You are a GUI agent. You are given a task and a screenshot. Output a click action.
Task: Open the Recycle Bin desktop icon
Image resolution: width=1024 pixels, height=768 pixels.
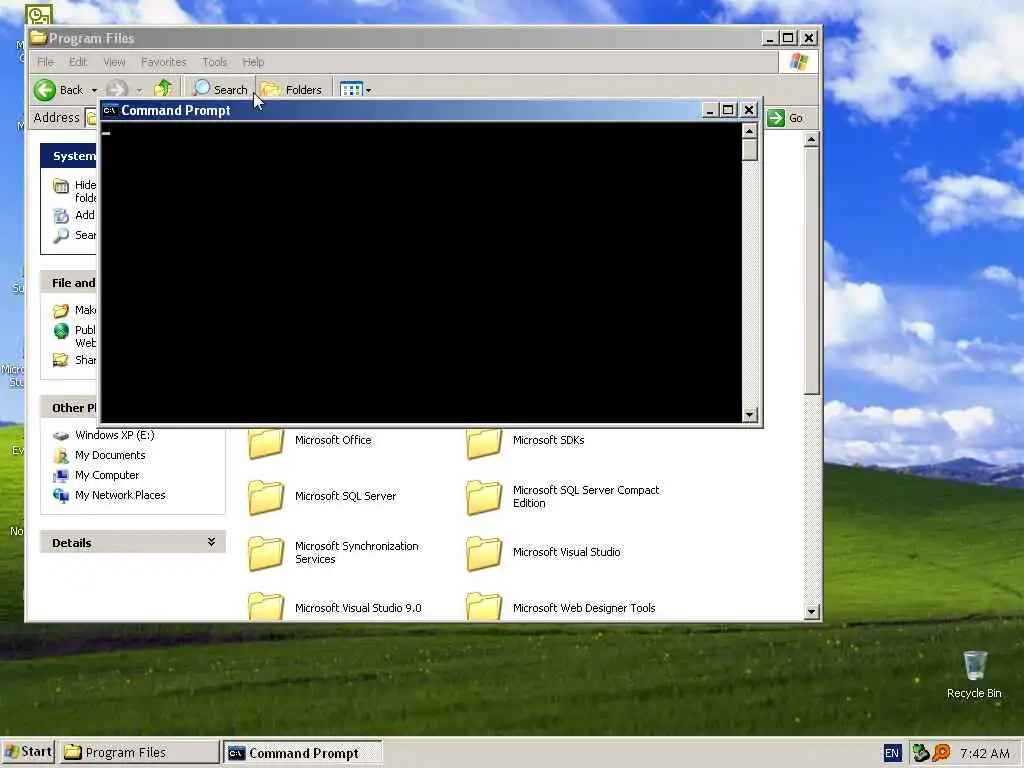[x=974, y=666]
